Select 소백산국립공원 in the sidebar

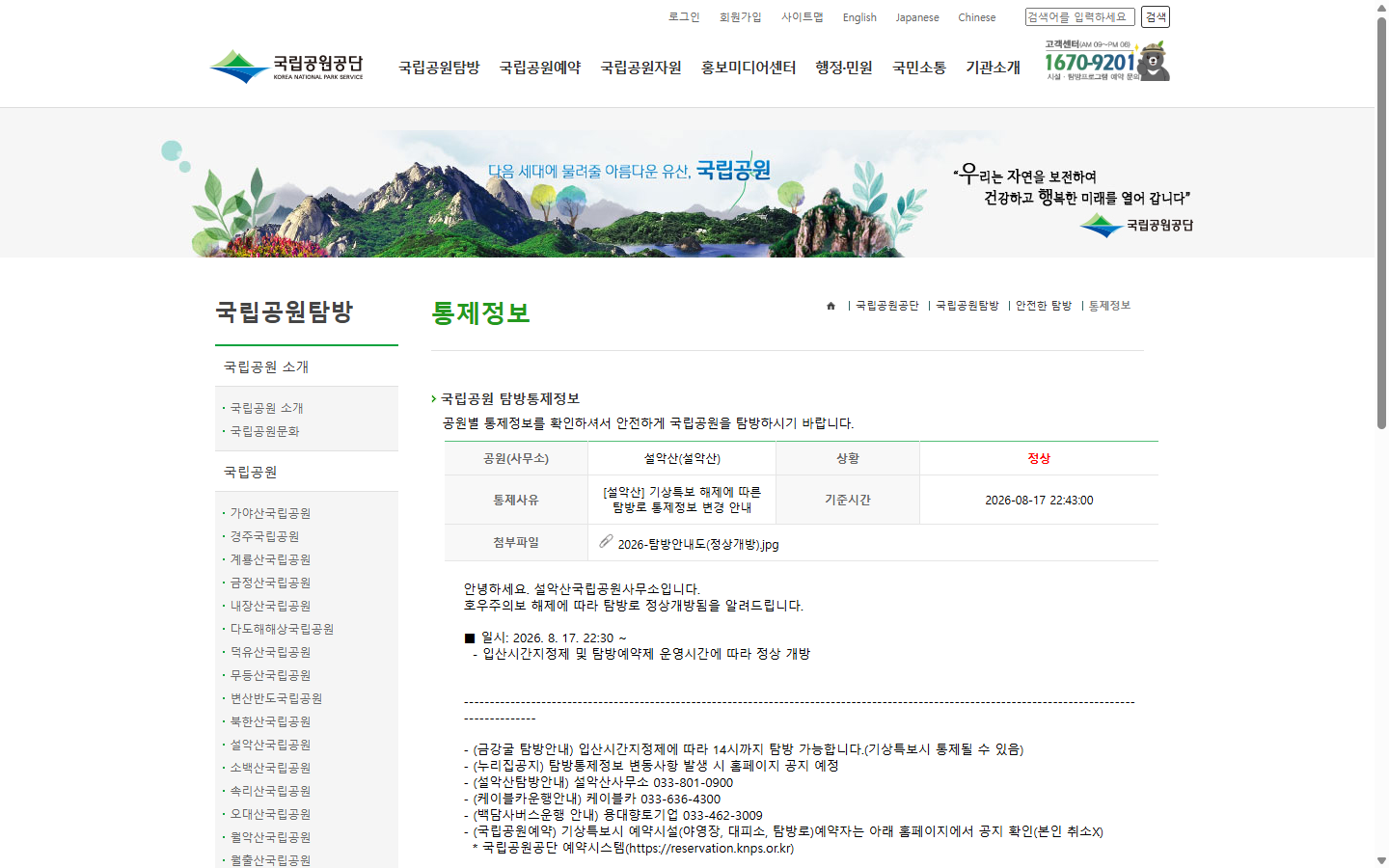pos(271,768)
